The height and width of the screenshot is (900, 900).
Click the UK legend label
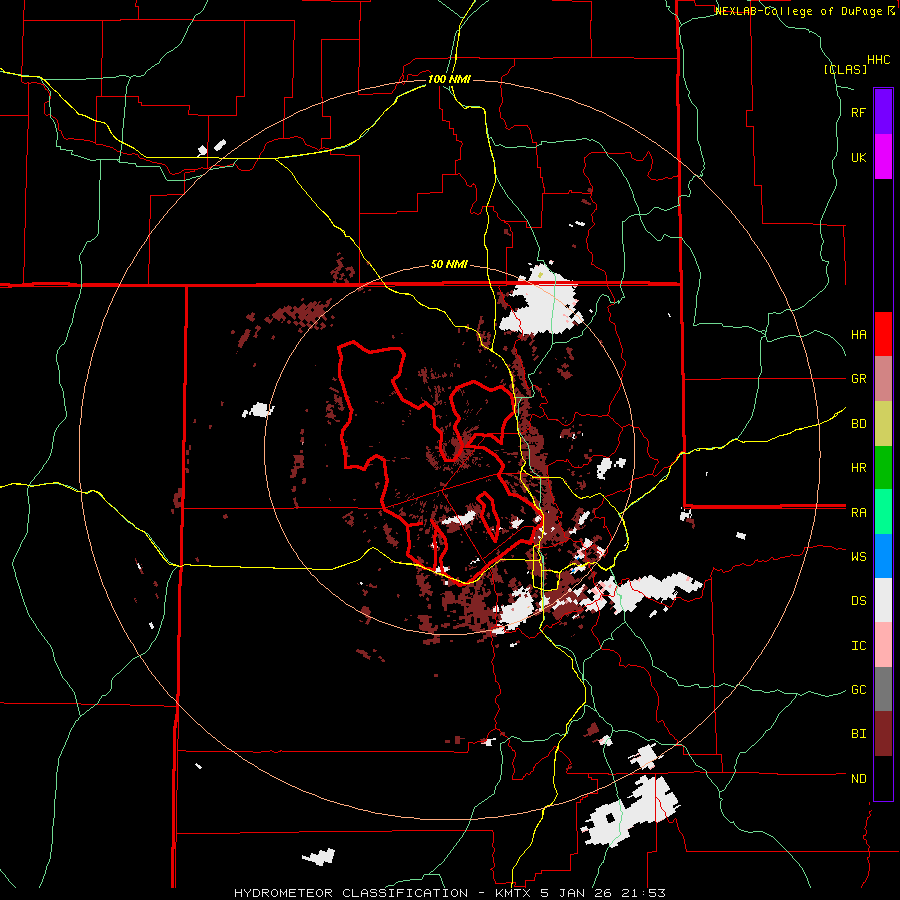pos(859,157)
